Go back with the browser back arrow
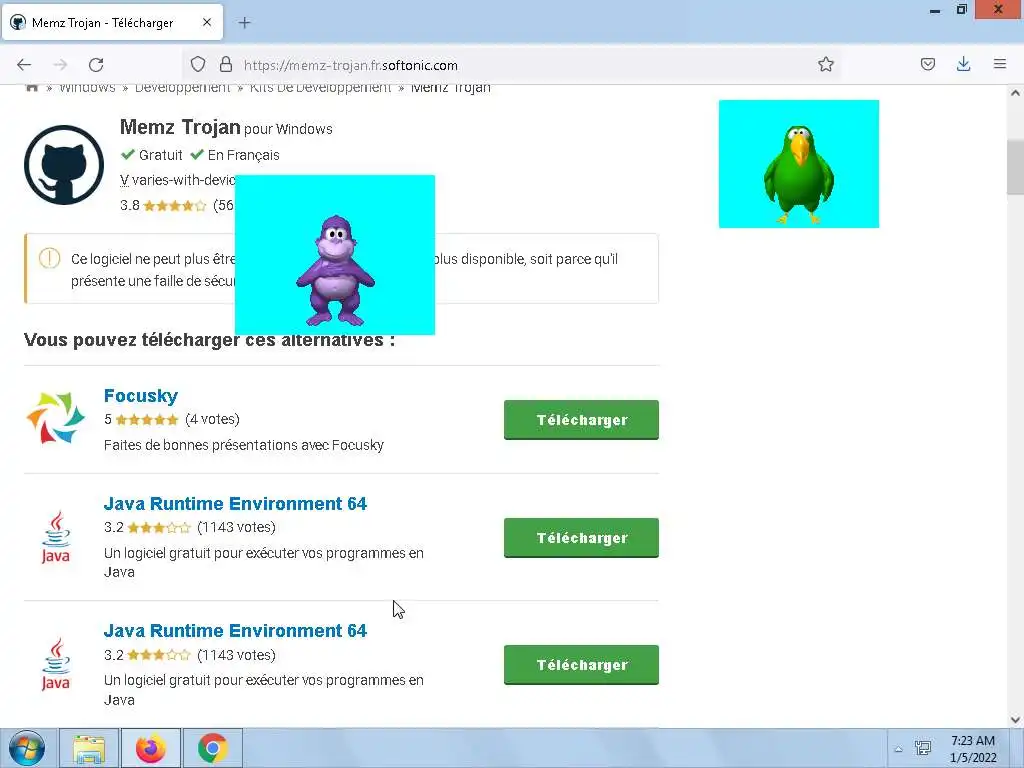 click(24, 65)
